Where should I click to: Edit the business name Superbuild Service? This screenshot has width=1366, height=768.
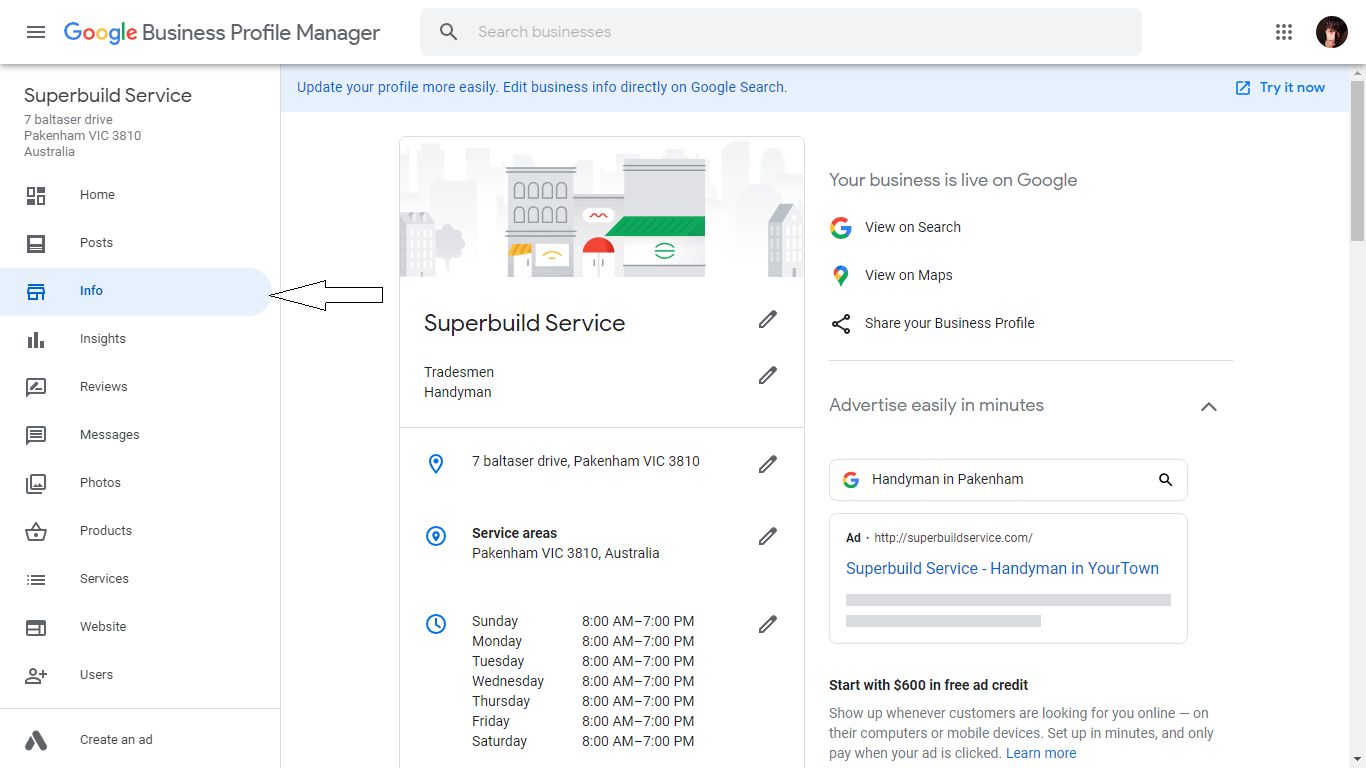coord(767,319)
